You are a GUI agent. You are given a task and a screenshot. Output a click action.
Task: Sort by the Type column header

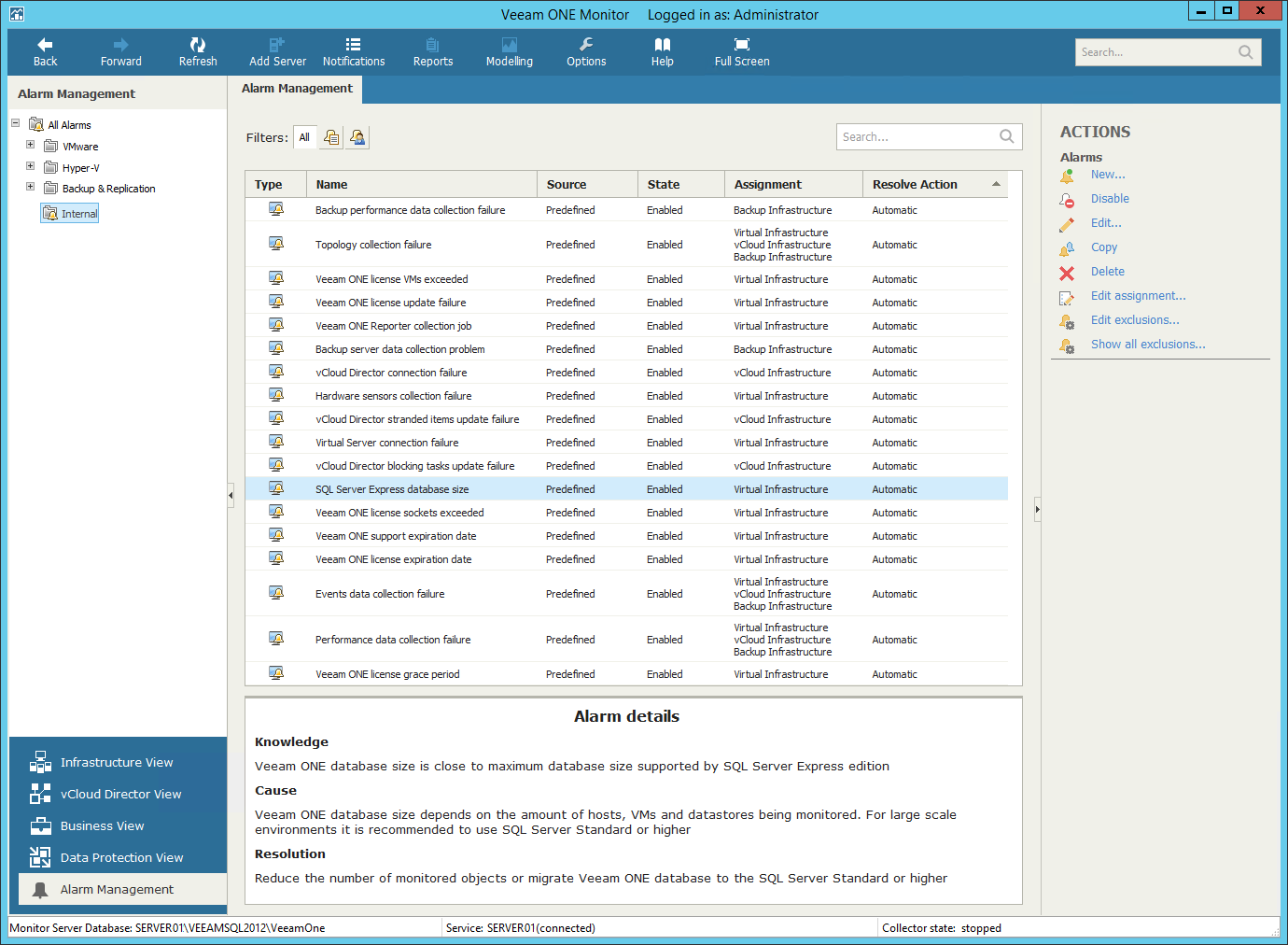click(276, 184)
